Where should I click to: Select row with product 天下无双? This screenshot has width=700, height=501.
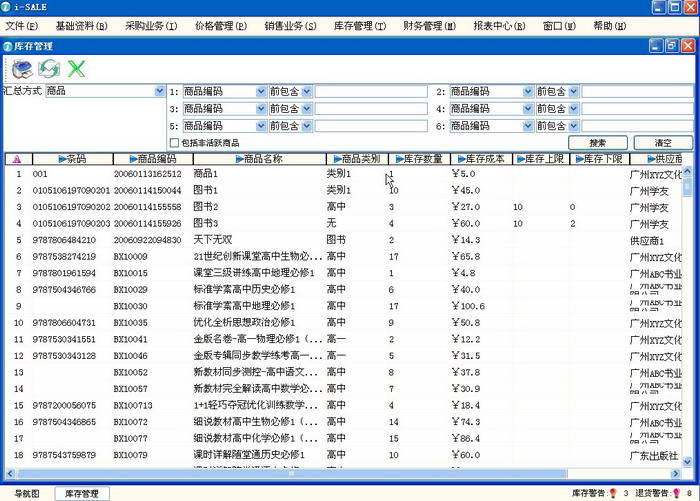tap(343, 240)
